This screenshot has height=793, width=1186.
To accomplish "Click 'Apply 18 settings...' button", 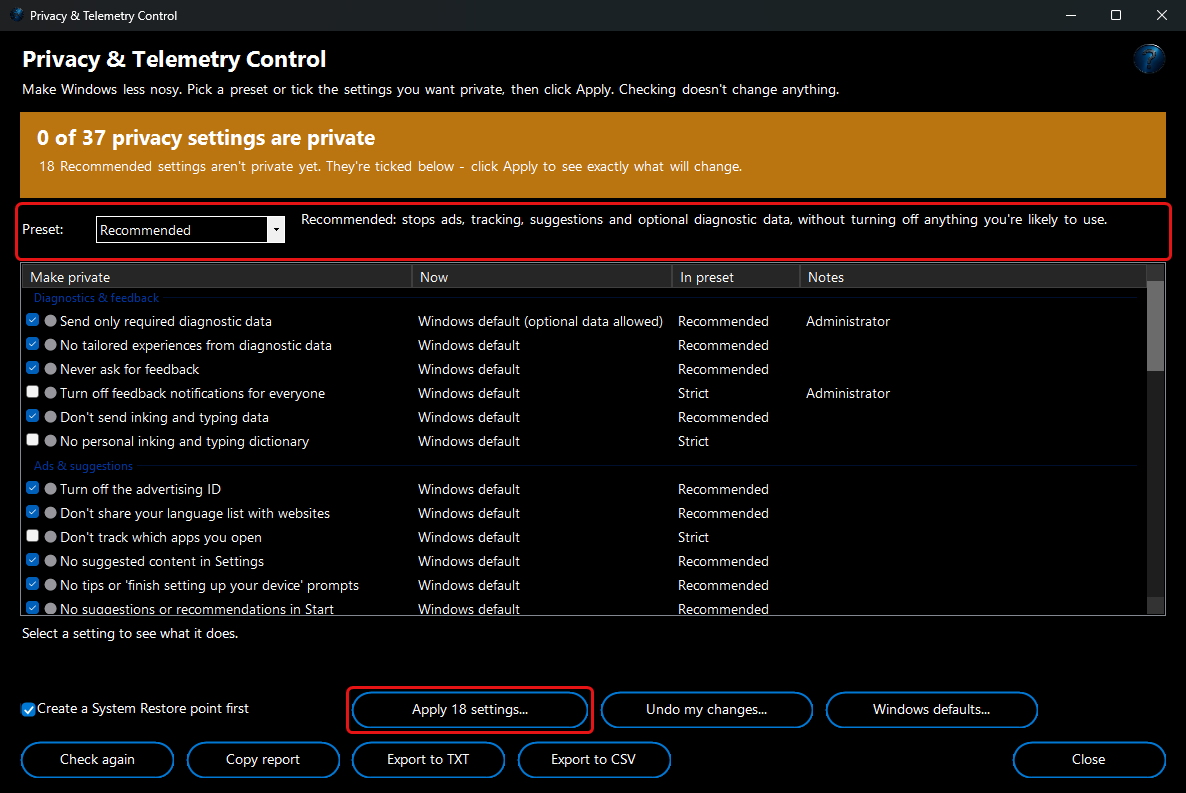I will click(x=470, y=710).
